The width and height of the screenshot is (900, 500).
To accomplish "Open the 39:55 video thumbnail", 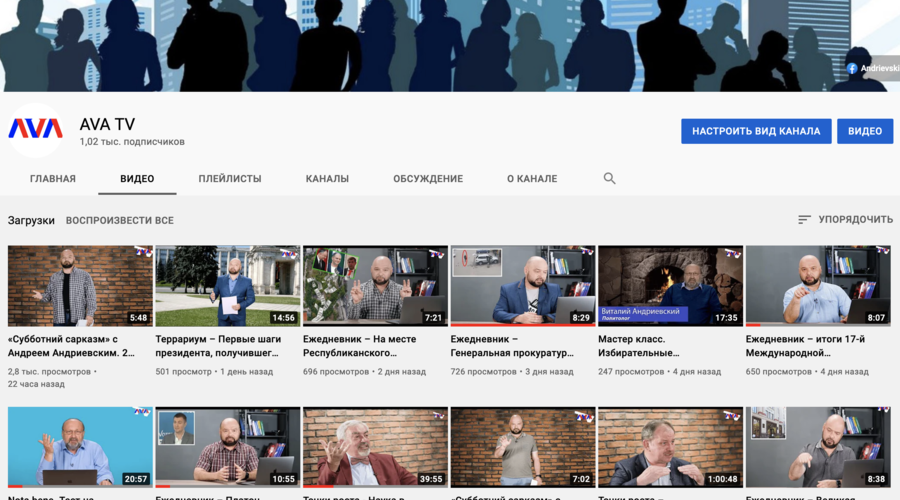I will (x=375, y=447).
